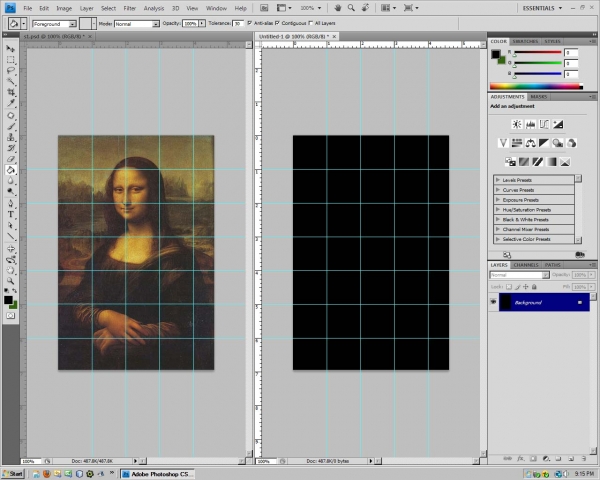Hide the Background layer eye icon
The width and height of the screenshot is (600, 480).
click(493, 302)
